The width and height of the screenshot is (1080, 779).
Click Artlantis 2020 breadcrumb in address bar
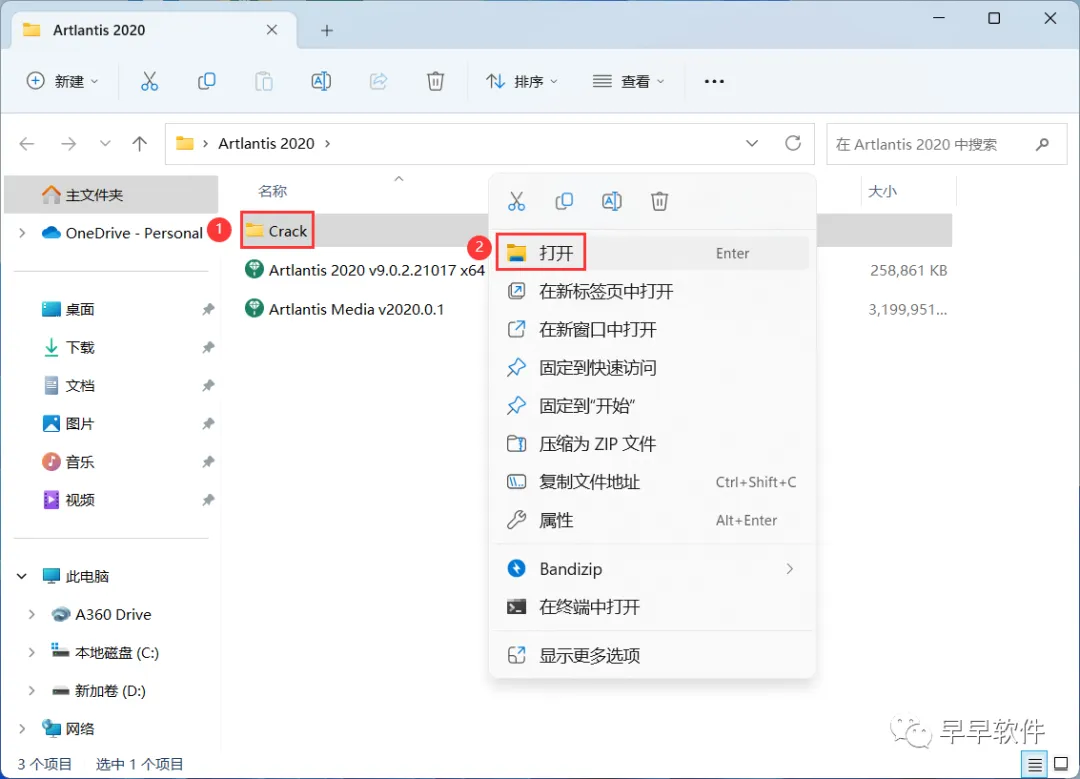[267, 143]
